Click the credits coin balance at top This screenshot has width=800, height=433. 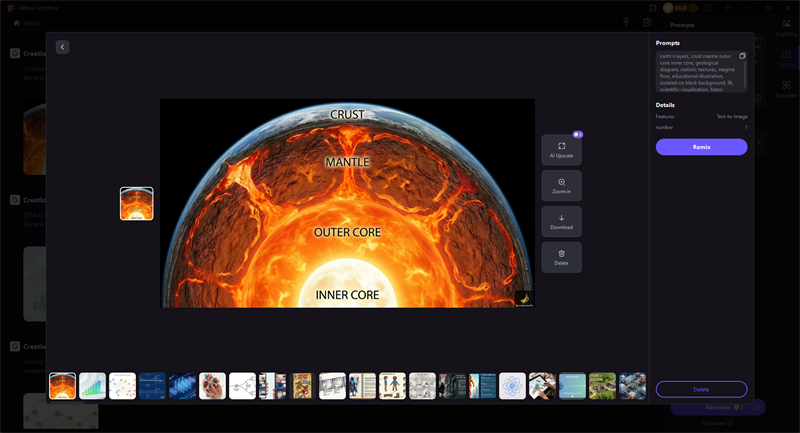click(679, 7)
